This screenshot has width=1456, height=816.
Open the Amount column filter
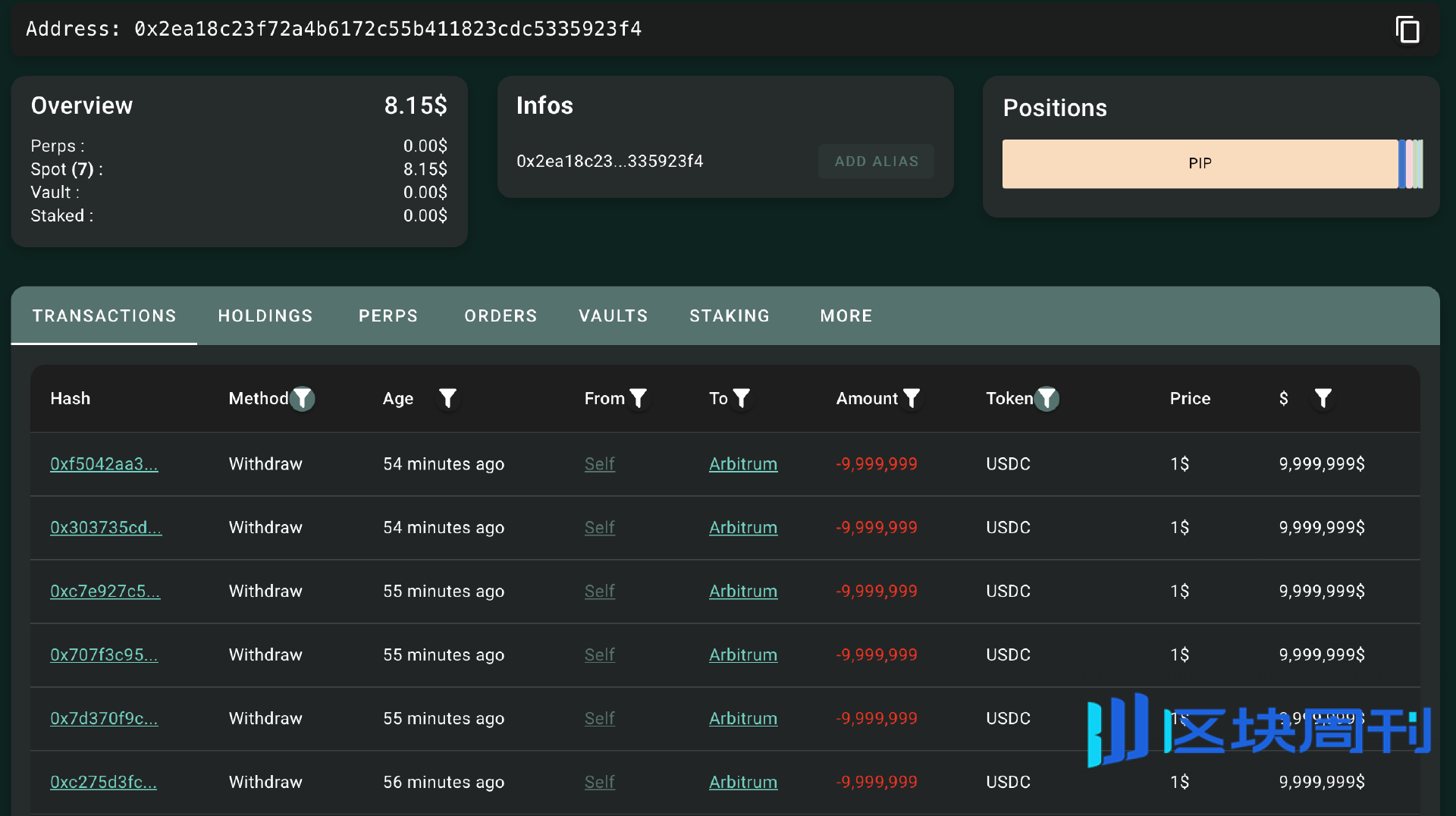point(912,398)
